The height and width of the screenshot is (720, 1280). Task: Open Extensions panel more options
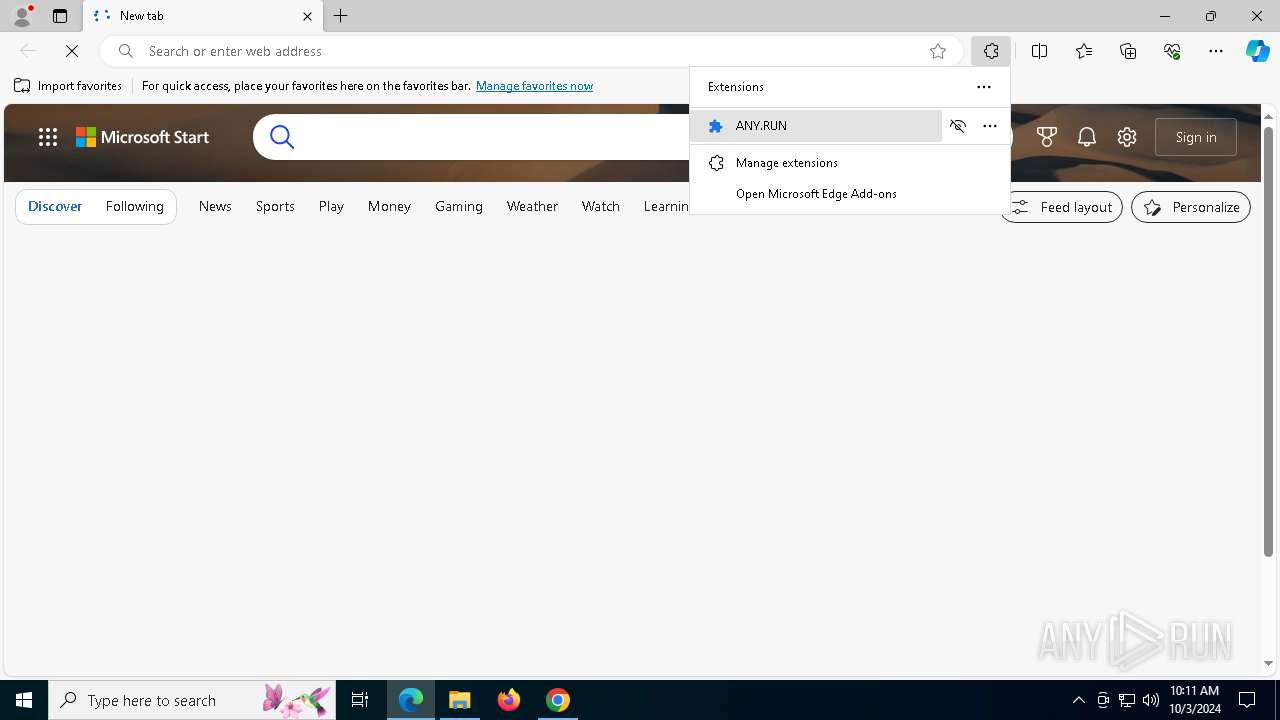pos(984,87)
